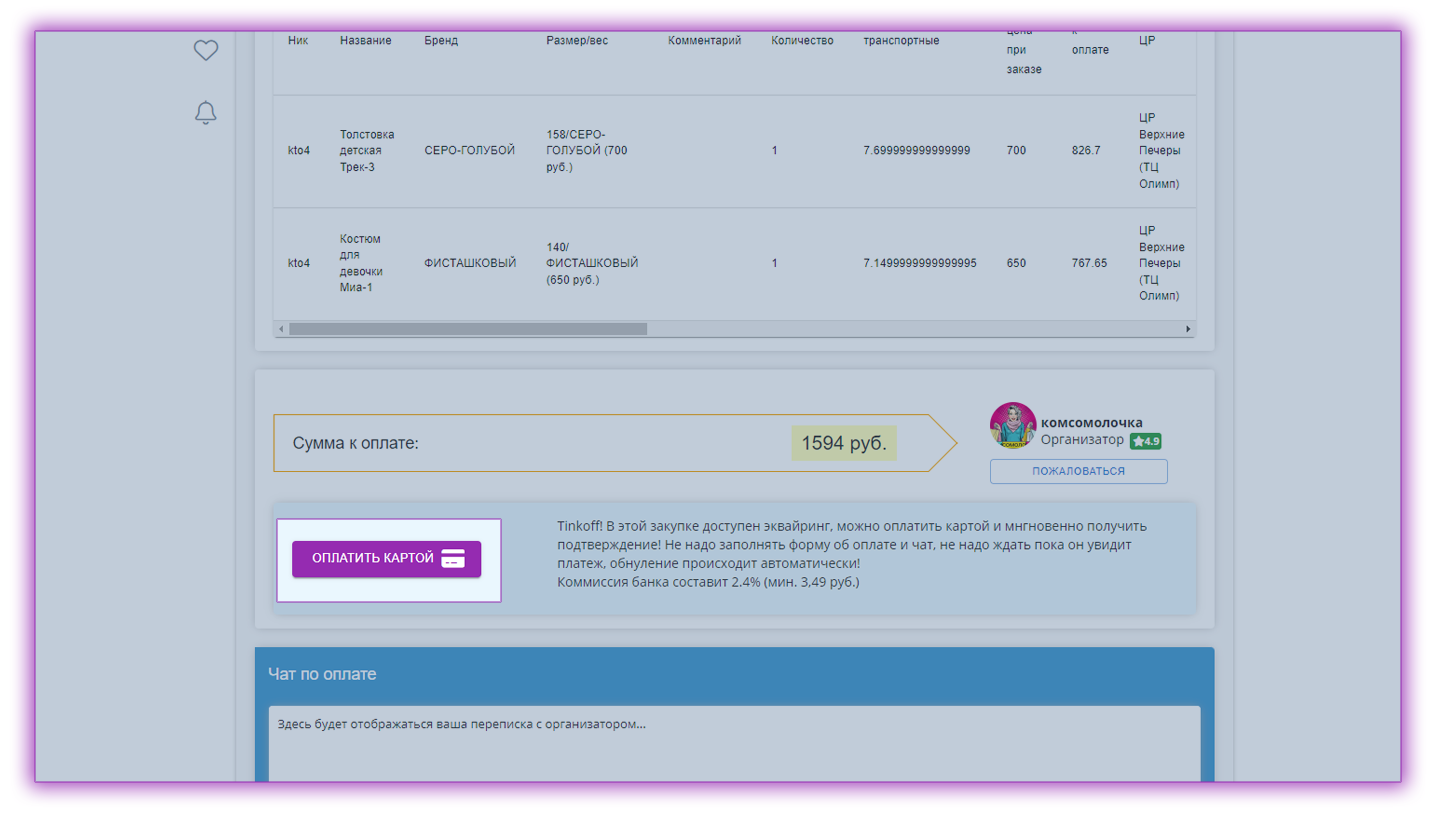Click the horizontal scrollbar thumb under the table
Viewport: 1438px width, 822px height.
coord(468,329)
